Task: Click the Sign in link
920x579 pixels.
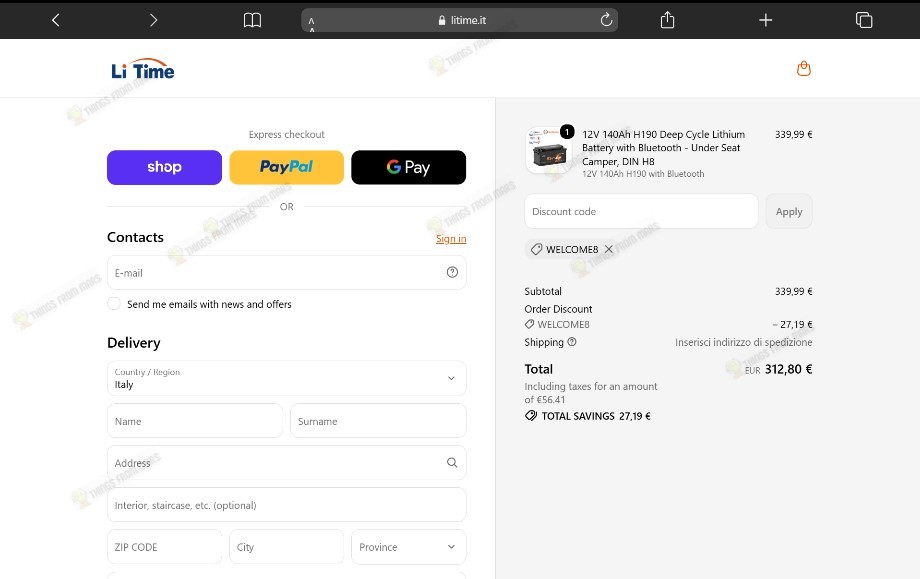Action: click(x=451, y=238)
